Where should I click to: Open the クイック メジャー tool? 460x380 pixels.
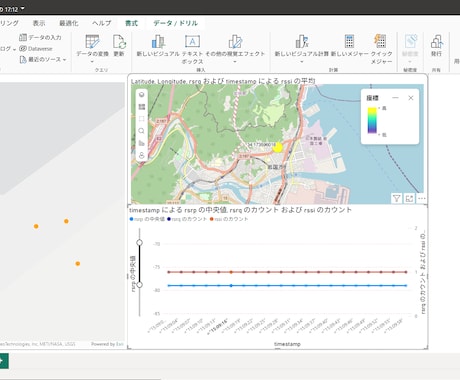[x=381, y=49]
